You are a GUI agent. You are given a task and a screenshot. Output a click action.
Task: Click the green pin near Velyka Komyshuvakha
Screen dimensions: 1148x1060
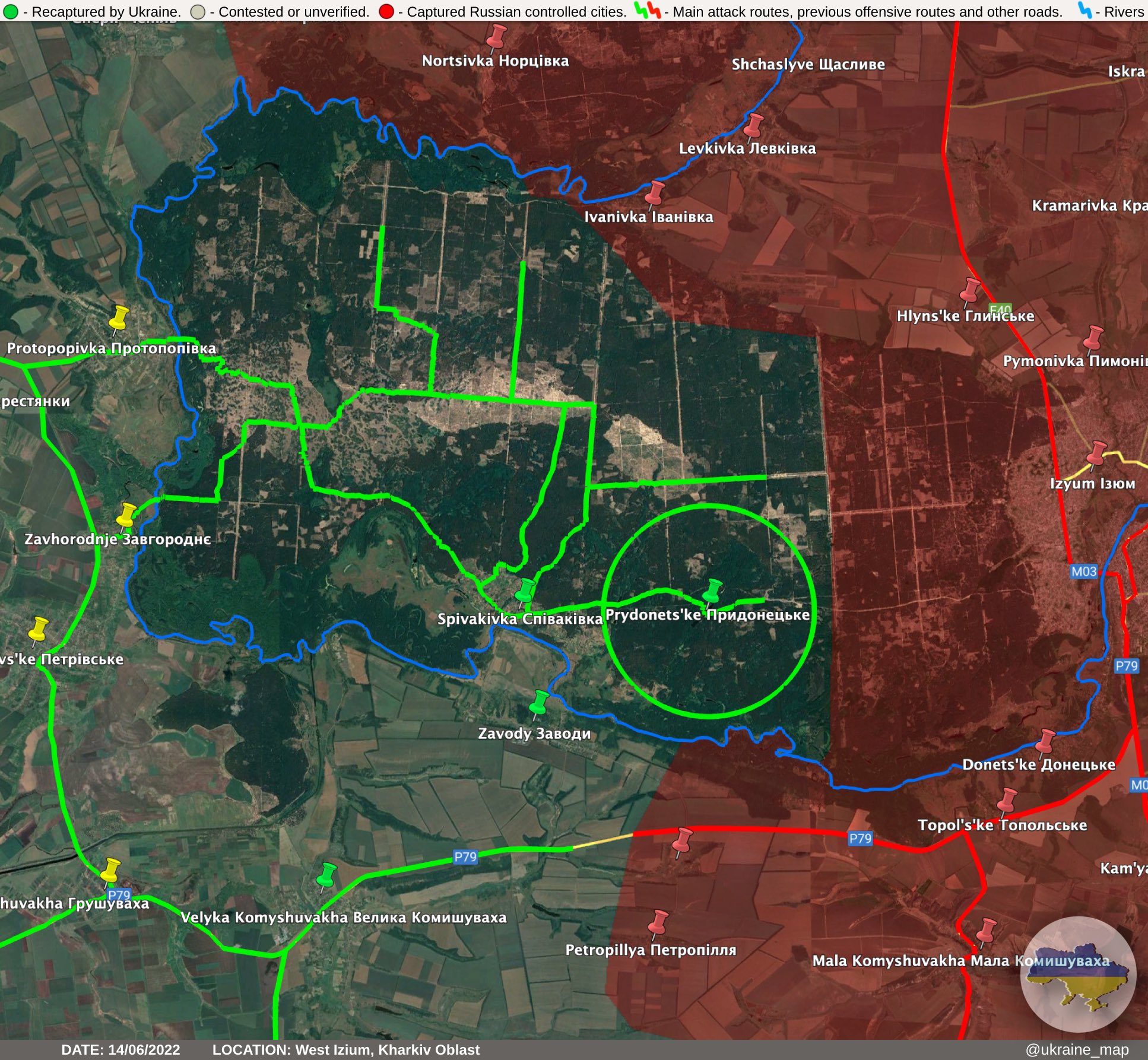pyautogui.click(x=326, y=875)
